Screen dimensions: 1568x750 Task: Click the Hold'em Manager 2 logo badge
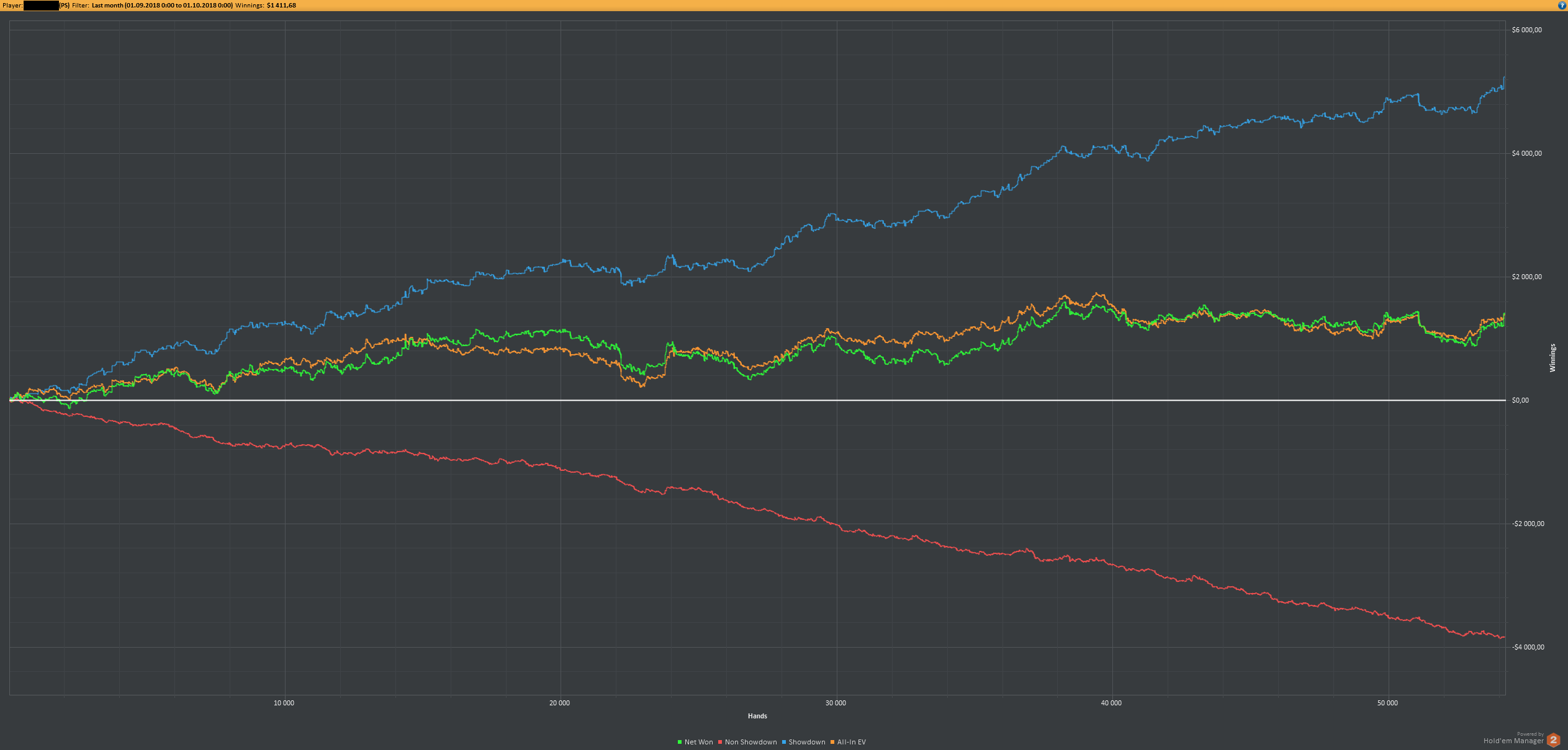click(x=1554, y=740)
